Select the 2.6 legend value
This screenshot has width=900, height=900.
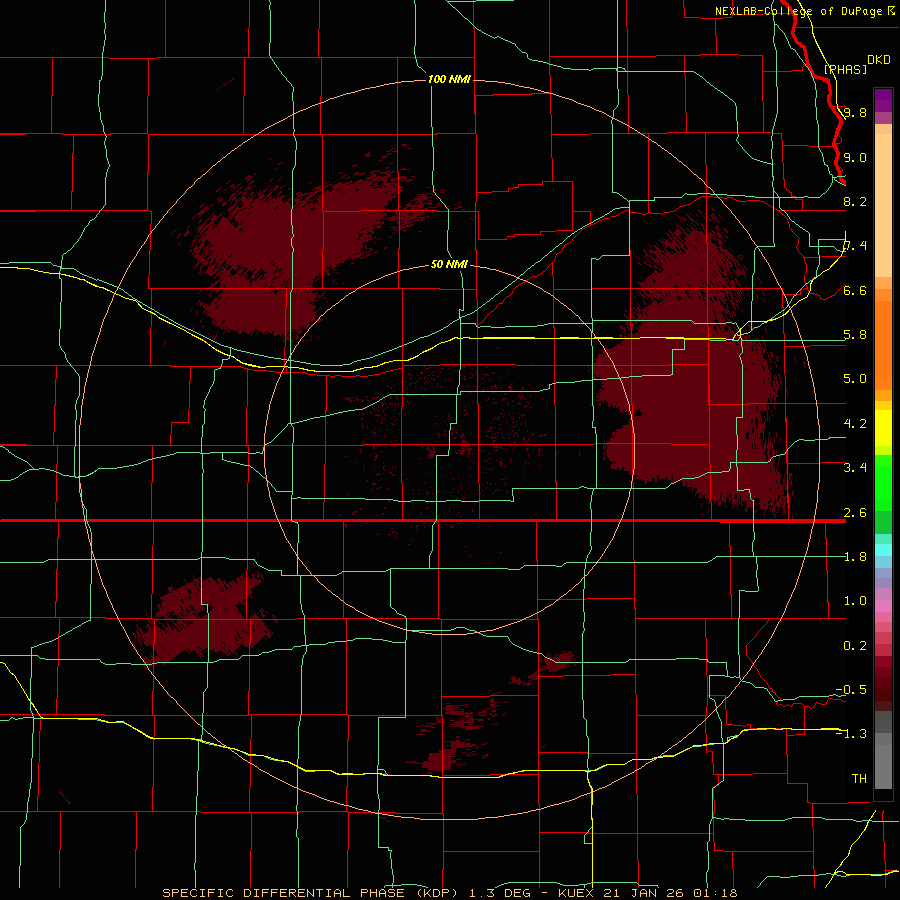click(x=855, y=513)
